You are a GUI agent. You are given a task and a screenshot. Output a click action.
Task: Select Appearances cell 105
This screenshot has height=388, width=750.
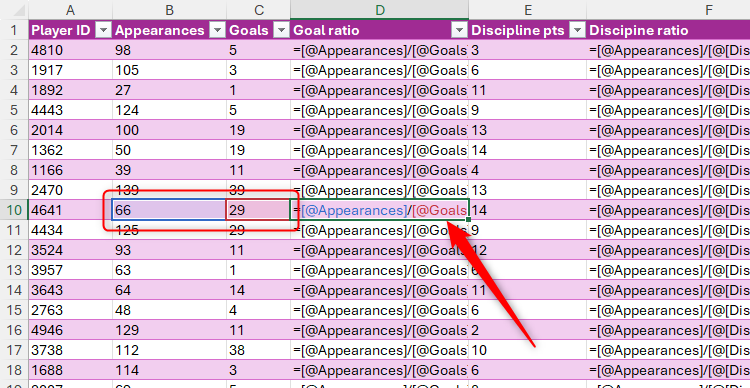click(169, 70)
